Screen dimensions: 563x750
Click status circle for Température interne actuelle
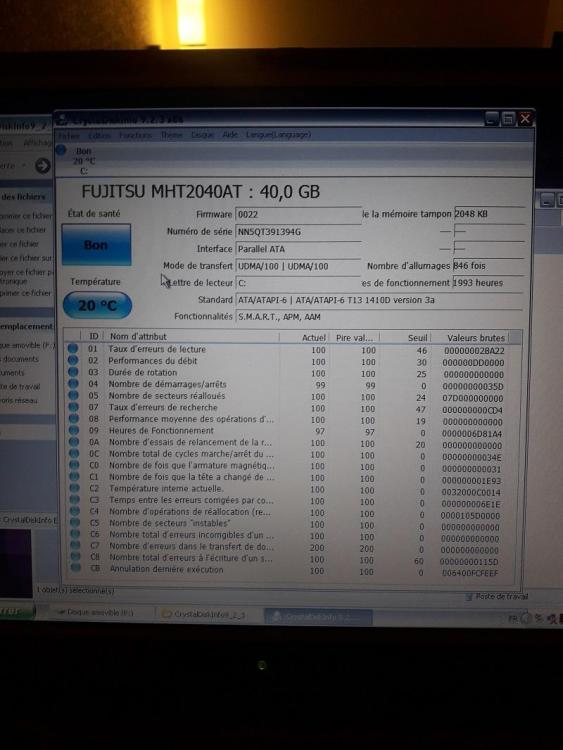click(74, 488)
